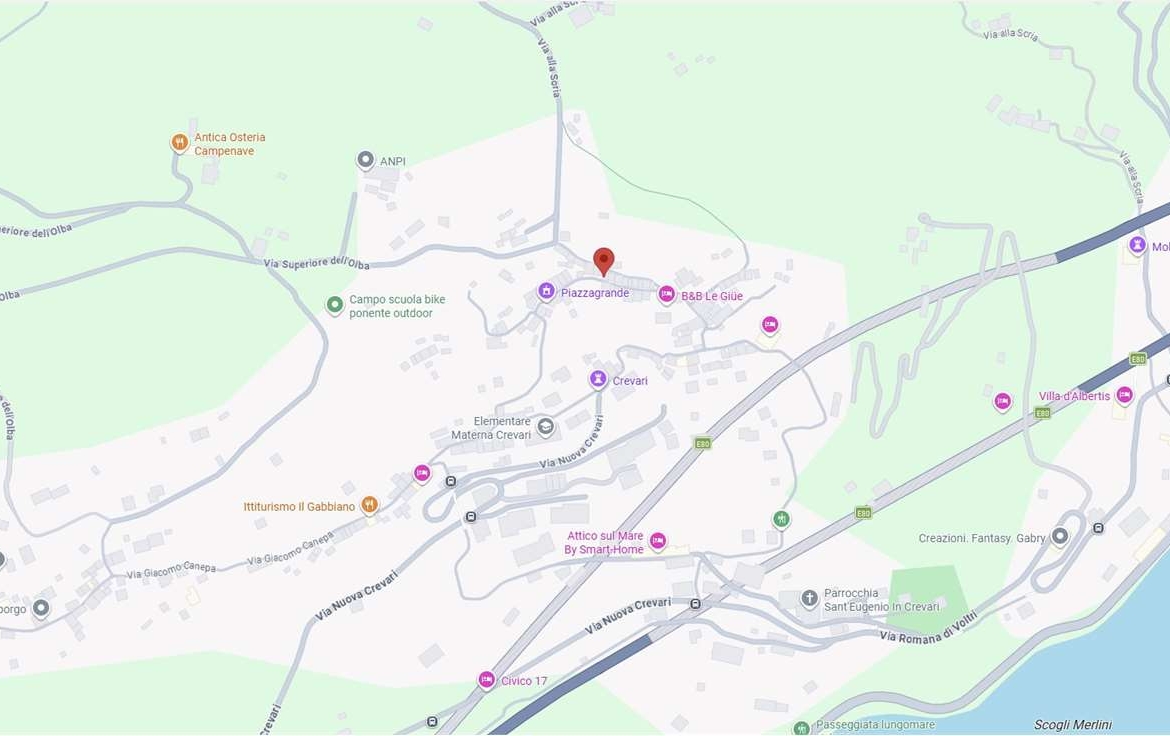
Task: Click the Scogli Merlini sea label
Action: pos(1072,725)
